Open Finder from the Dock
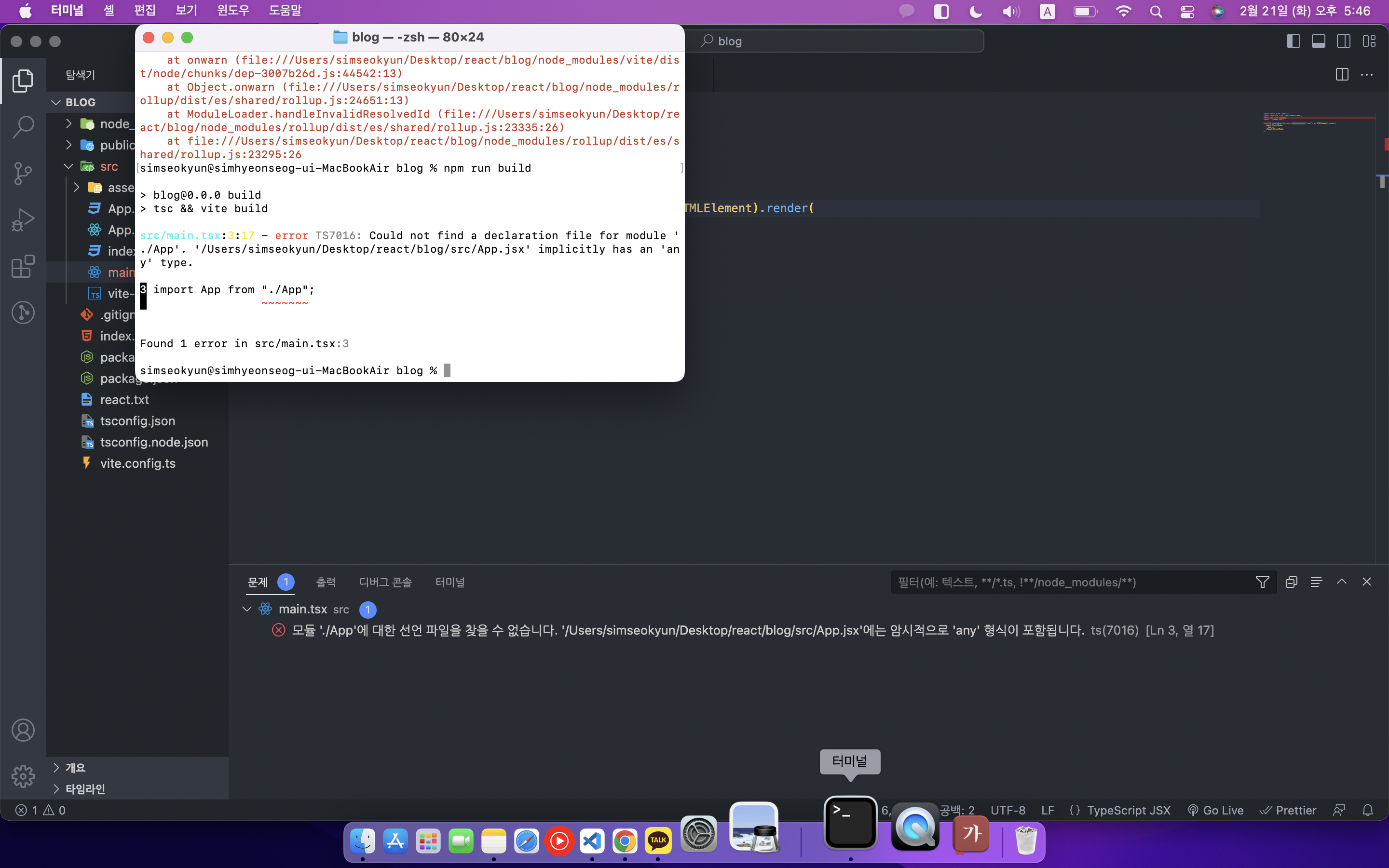This screenshot has width=1389, height=868. click(363, 841)
